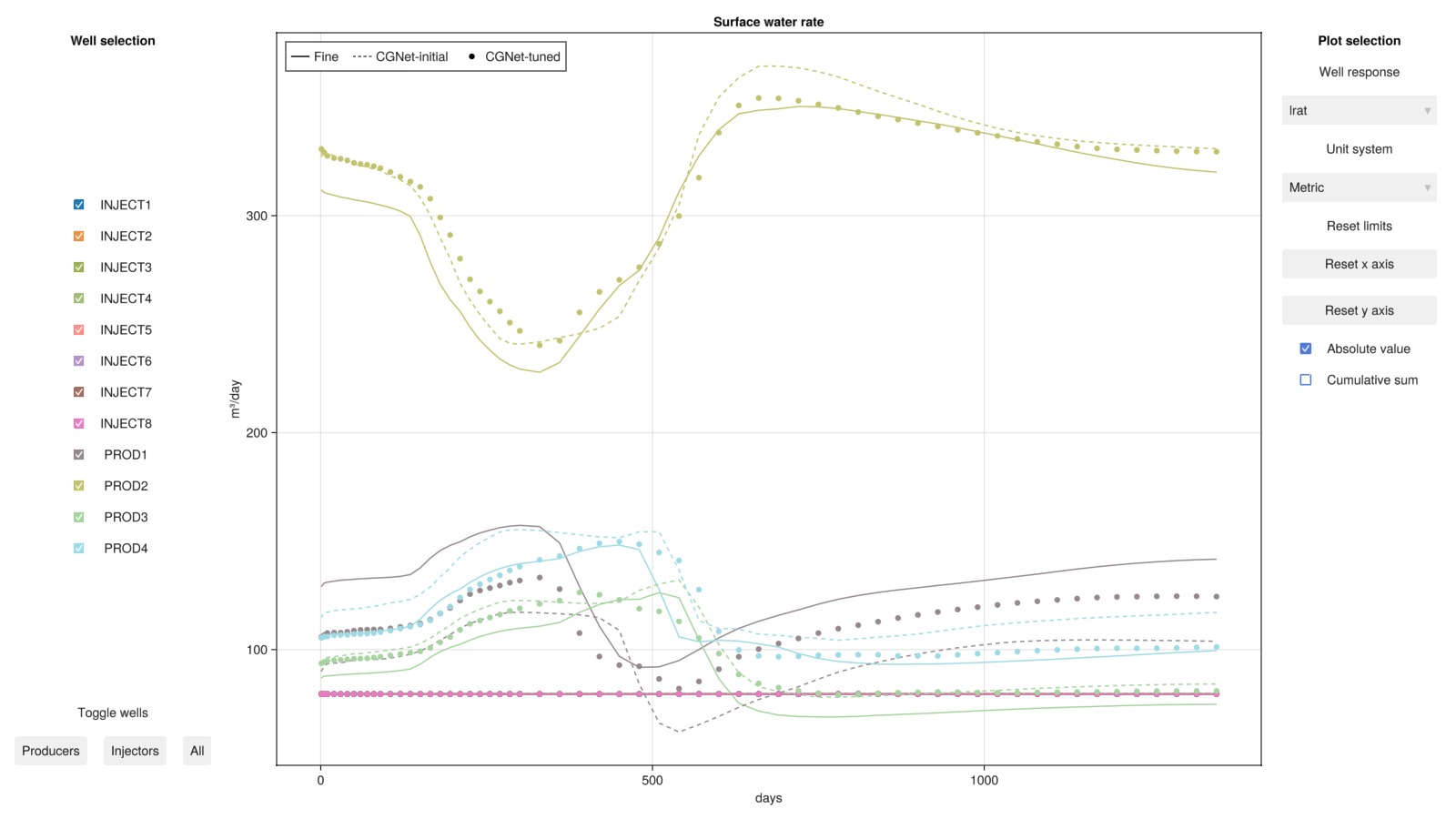Viewport: 1456px width, 819px height.
Task: Toggle visibility of INJECT5
Action: click(78, 329)
